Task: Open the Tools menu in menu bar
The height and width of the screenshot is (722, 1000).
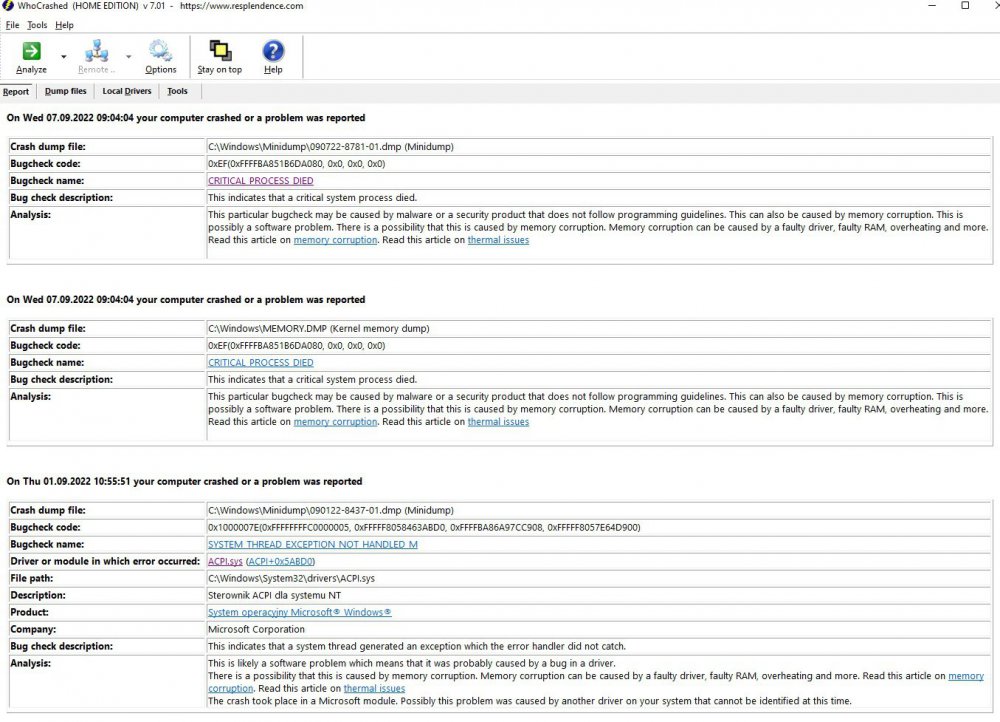Action: tap(37, 25)
